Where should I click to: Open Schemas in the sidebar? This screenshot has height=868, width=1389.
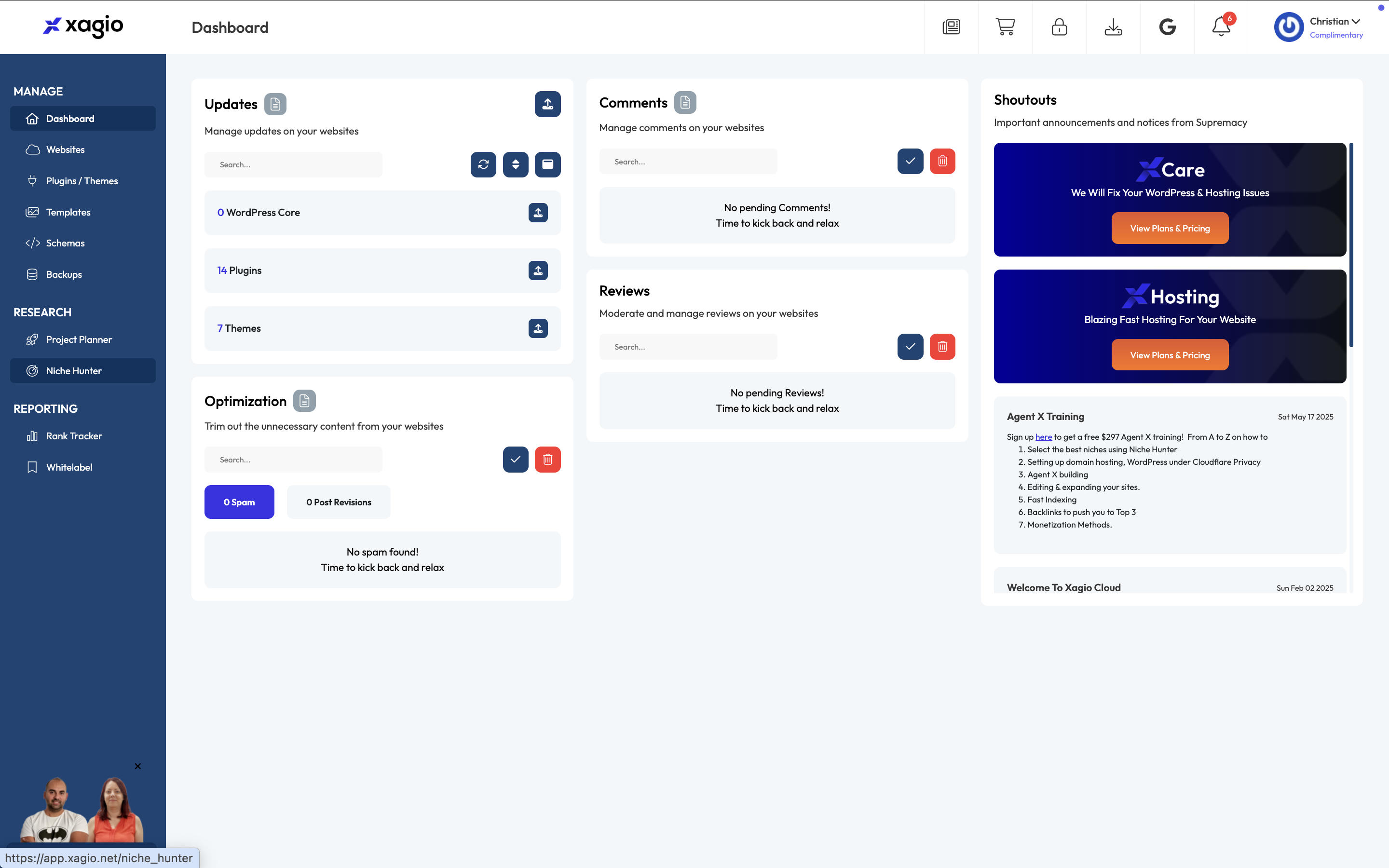tap(82, 243)
